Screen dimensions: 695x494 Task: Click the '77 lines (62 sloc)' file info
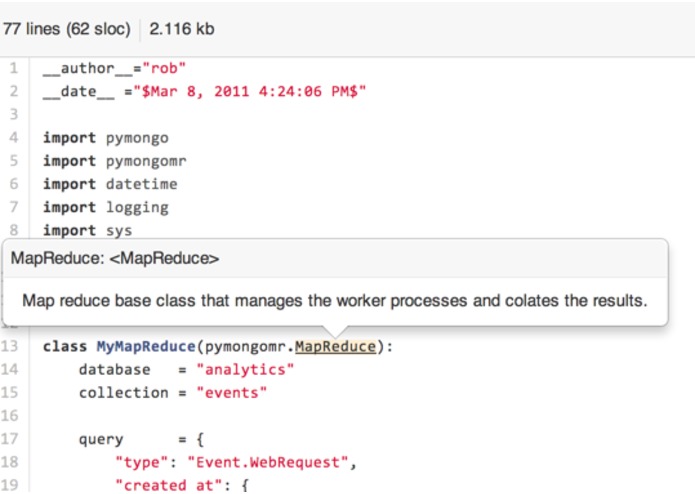(x=66, y=29)
